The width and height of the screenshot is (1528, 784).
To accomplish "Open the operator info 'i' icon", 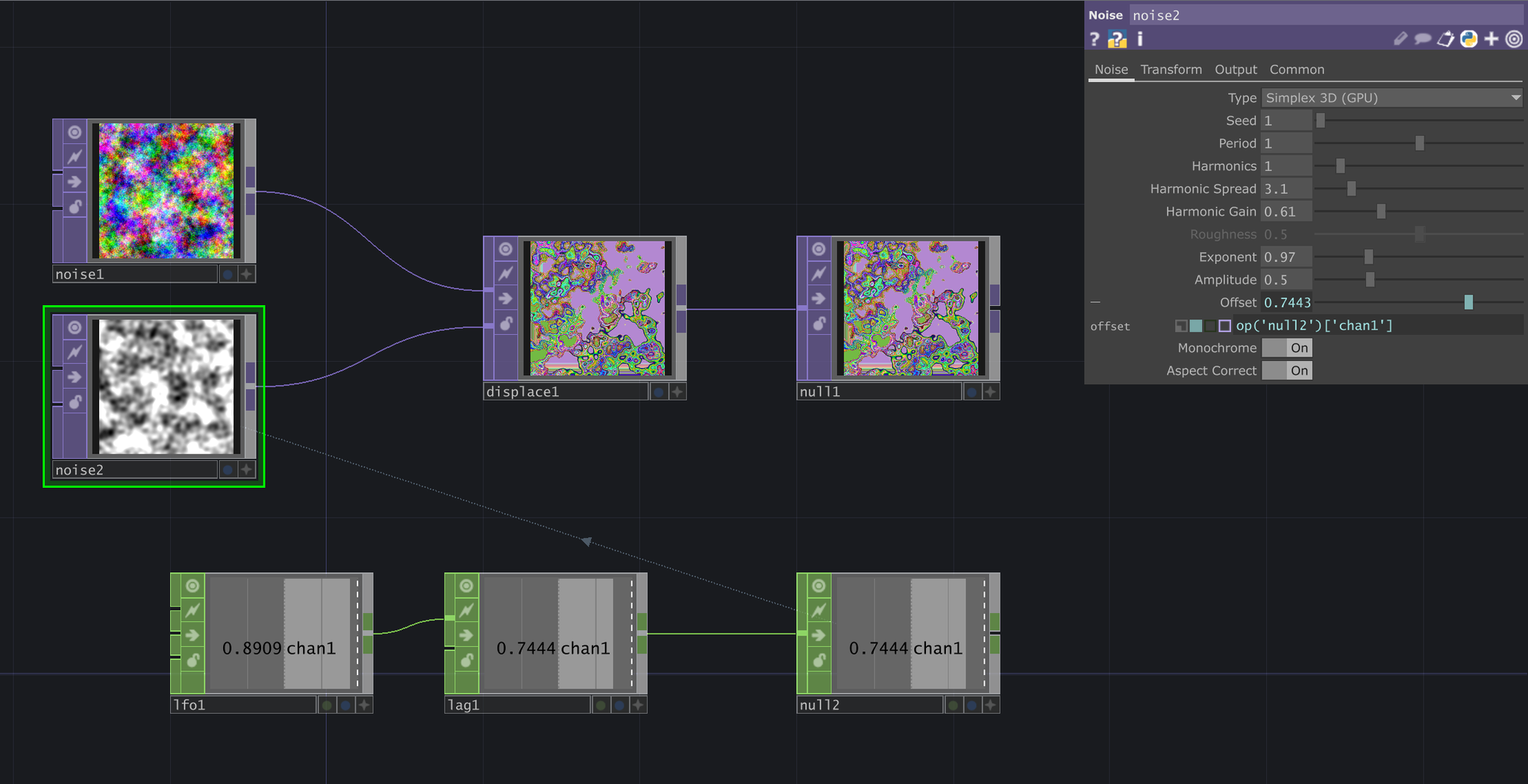I will [1140, 40].
